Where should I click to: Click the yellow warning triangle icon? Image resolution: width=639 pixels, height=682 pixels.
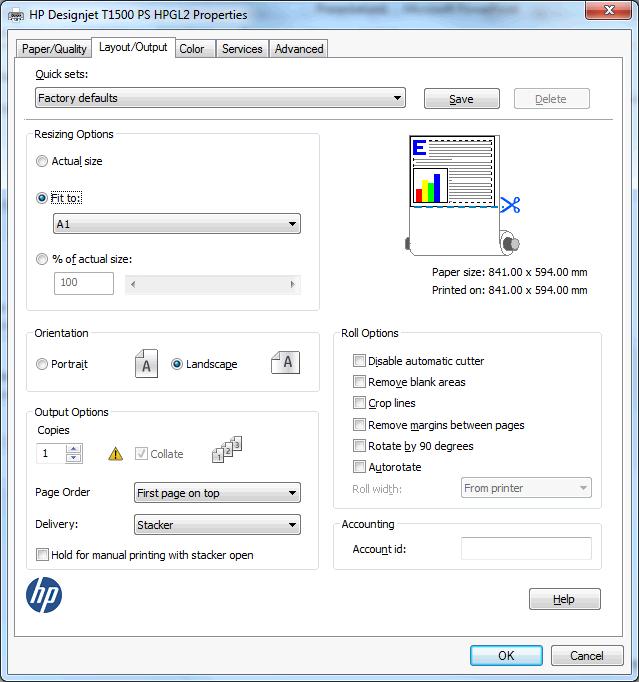pos(115,454)
